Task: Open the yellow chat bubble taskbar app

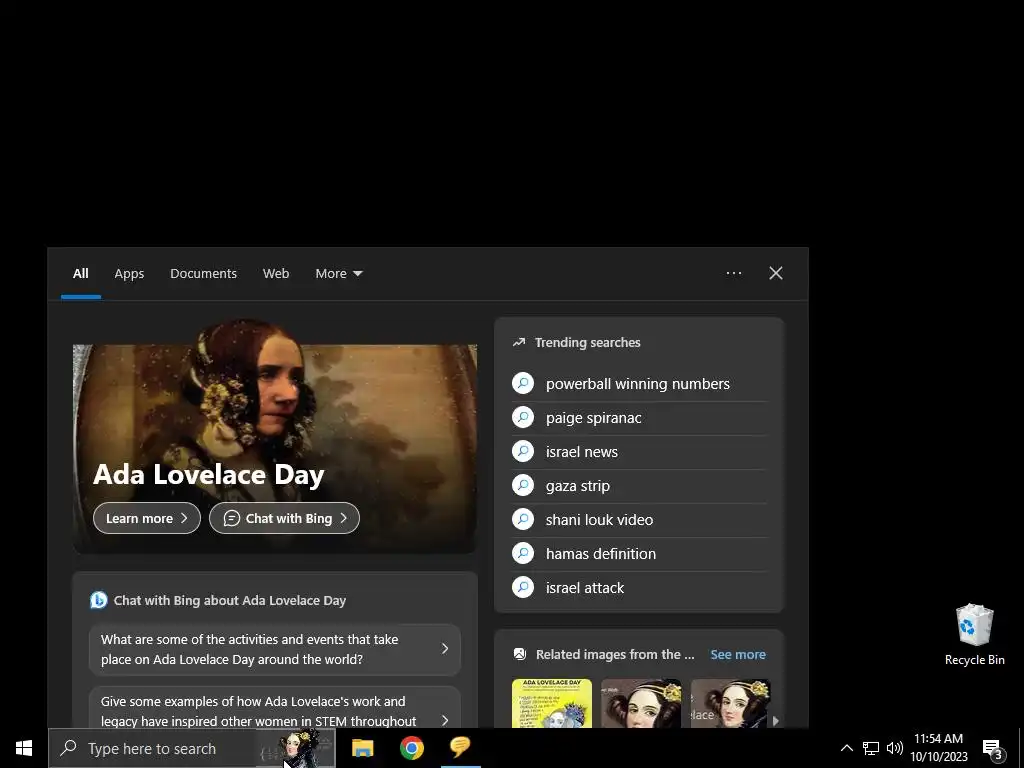Action: [x=460, y=747]
